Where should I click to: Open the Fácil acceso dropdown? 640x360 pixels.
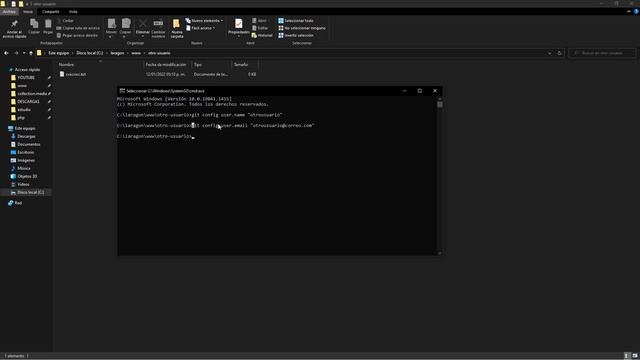point(201,28)
